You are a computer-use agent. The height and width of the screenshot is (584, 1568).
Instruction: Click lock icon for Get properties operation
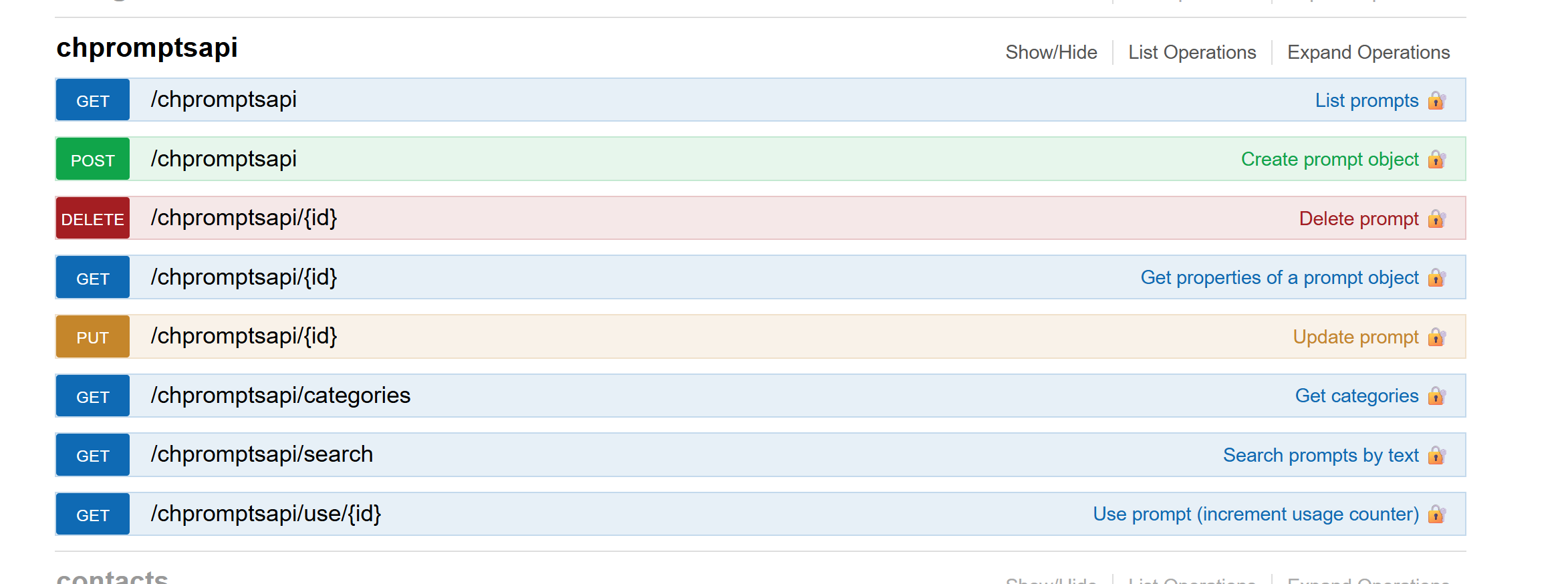[1436, 278]
